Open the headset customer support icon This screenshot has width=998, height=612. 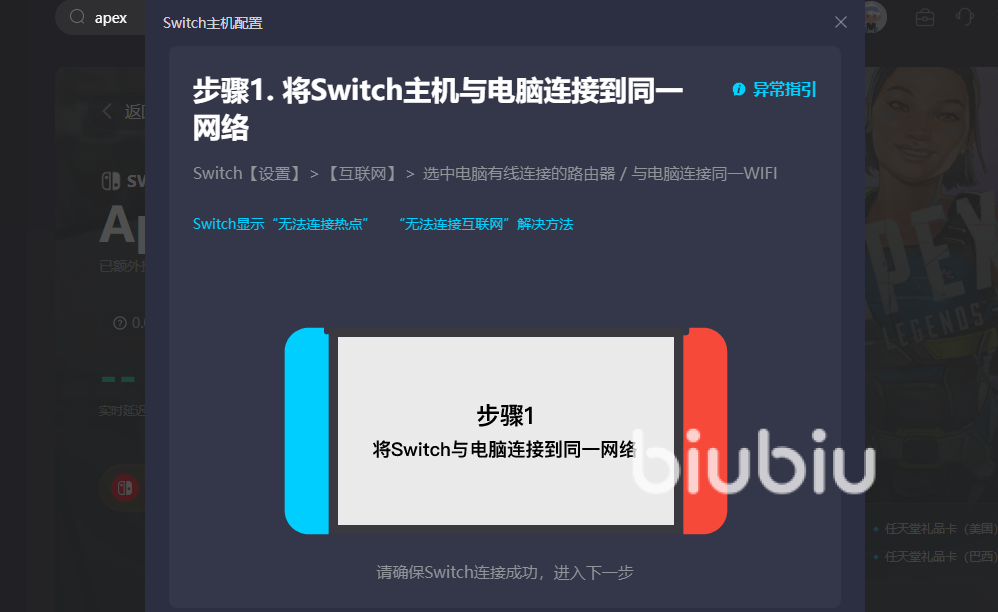point(965,17)
